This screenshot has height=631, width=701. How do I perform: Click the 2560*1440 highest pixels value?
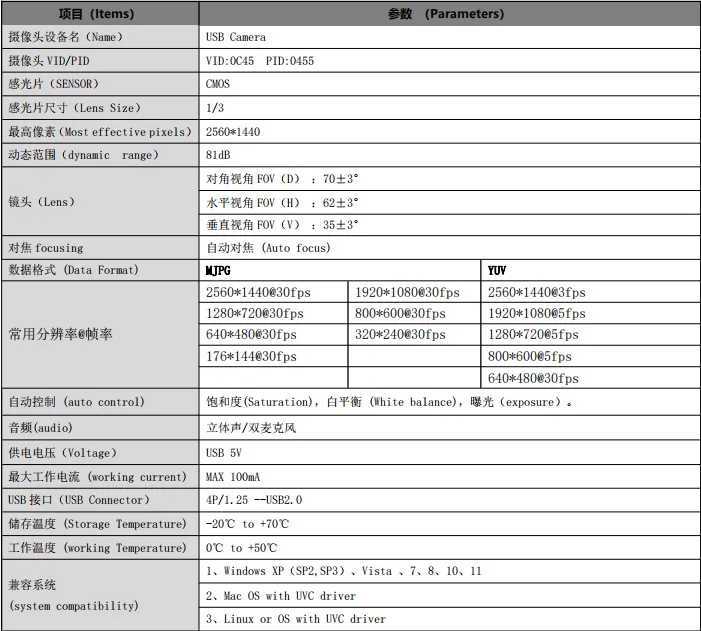(233, 132)
